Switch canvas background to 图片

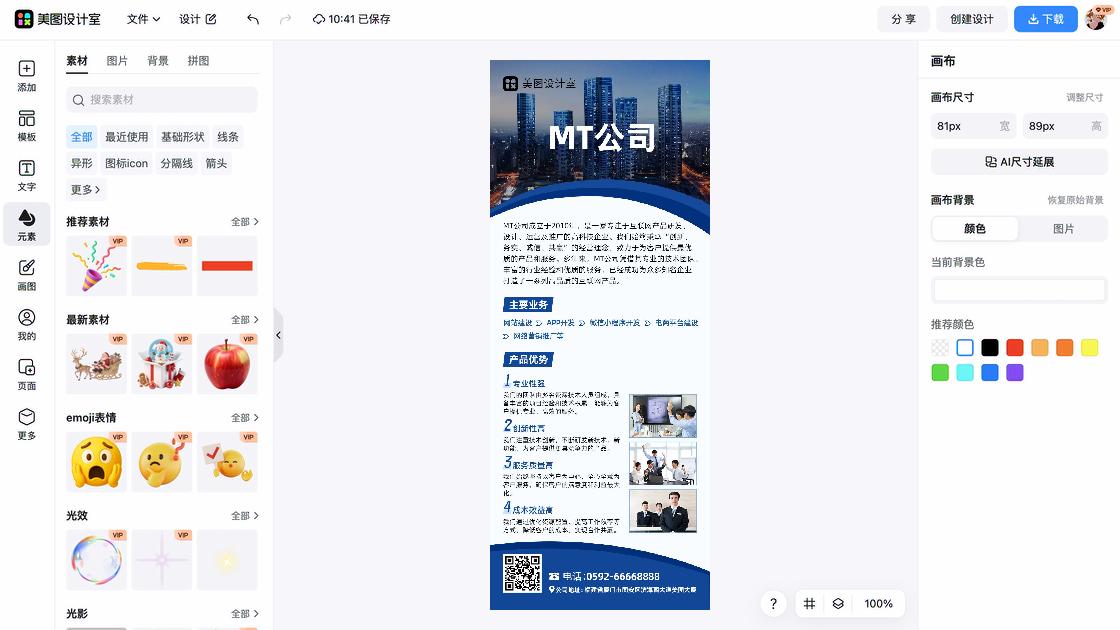pyautogui.click(x=1064, y=228)
